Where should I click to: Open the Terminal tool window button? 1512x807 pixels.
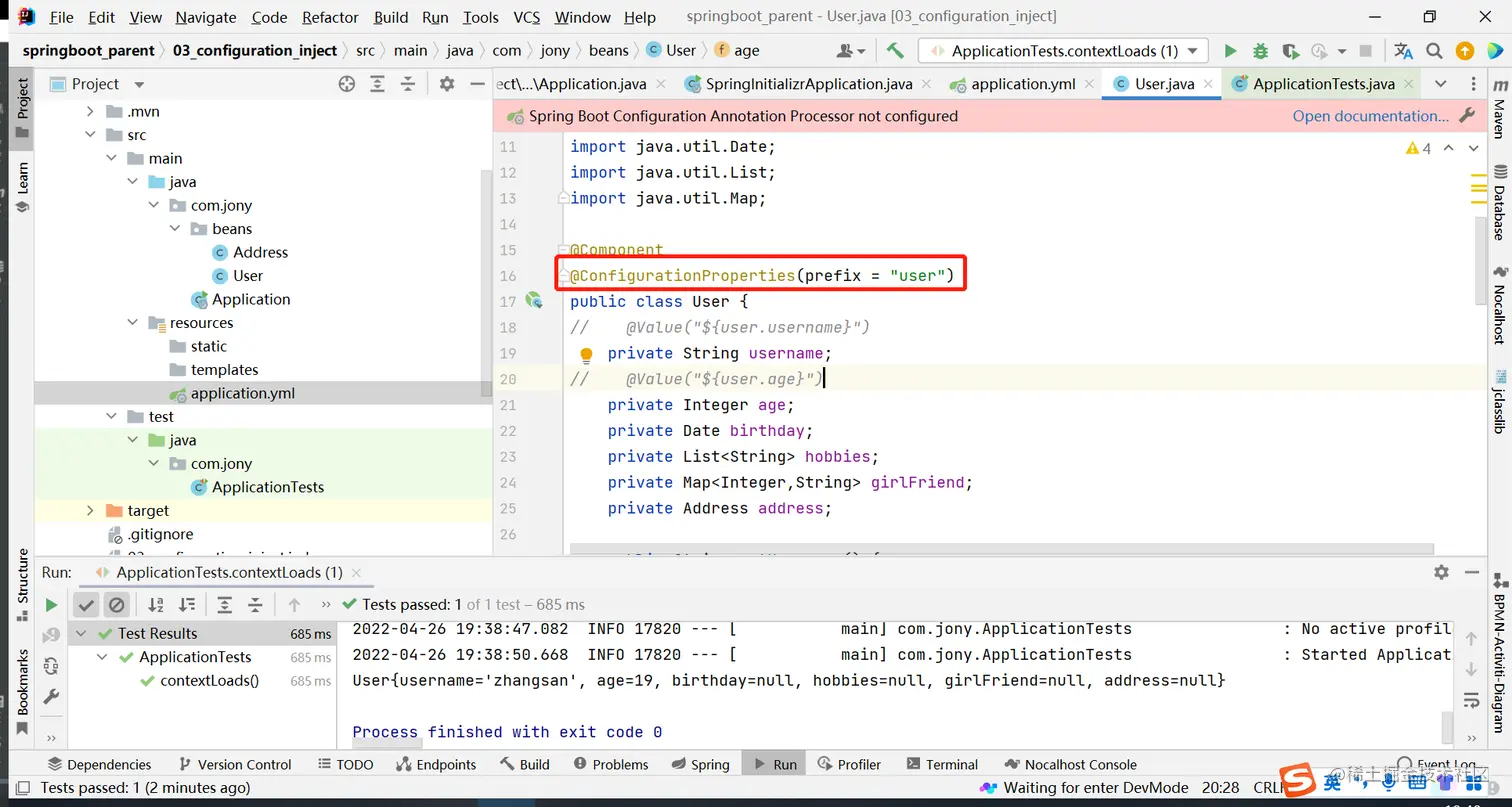tap(941, 765)
